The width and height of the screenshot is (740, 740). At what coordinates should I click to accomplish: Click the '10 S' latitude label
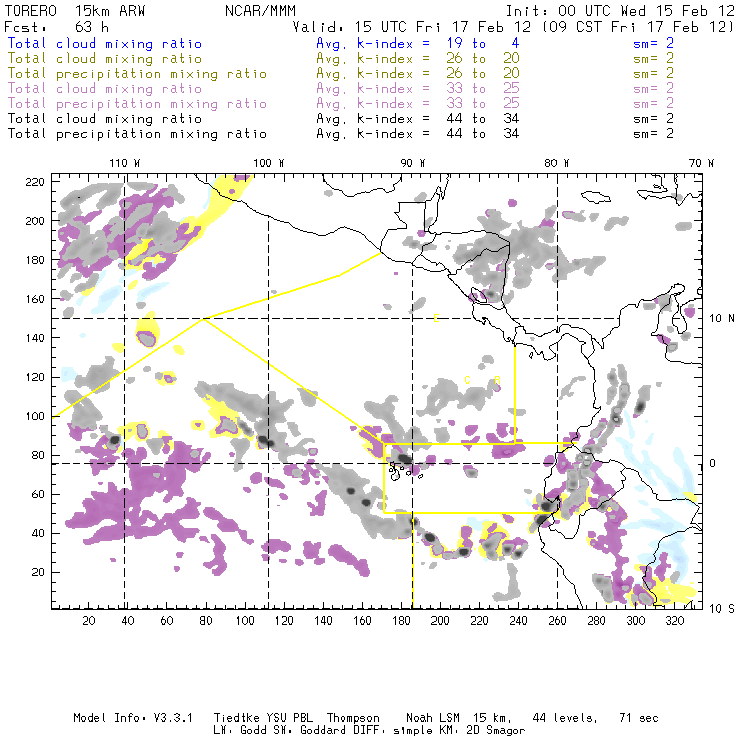(722, 609)
